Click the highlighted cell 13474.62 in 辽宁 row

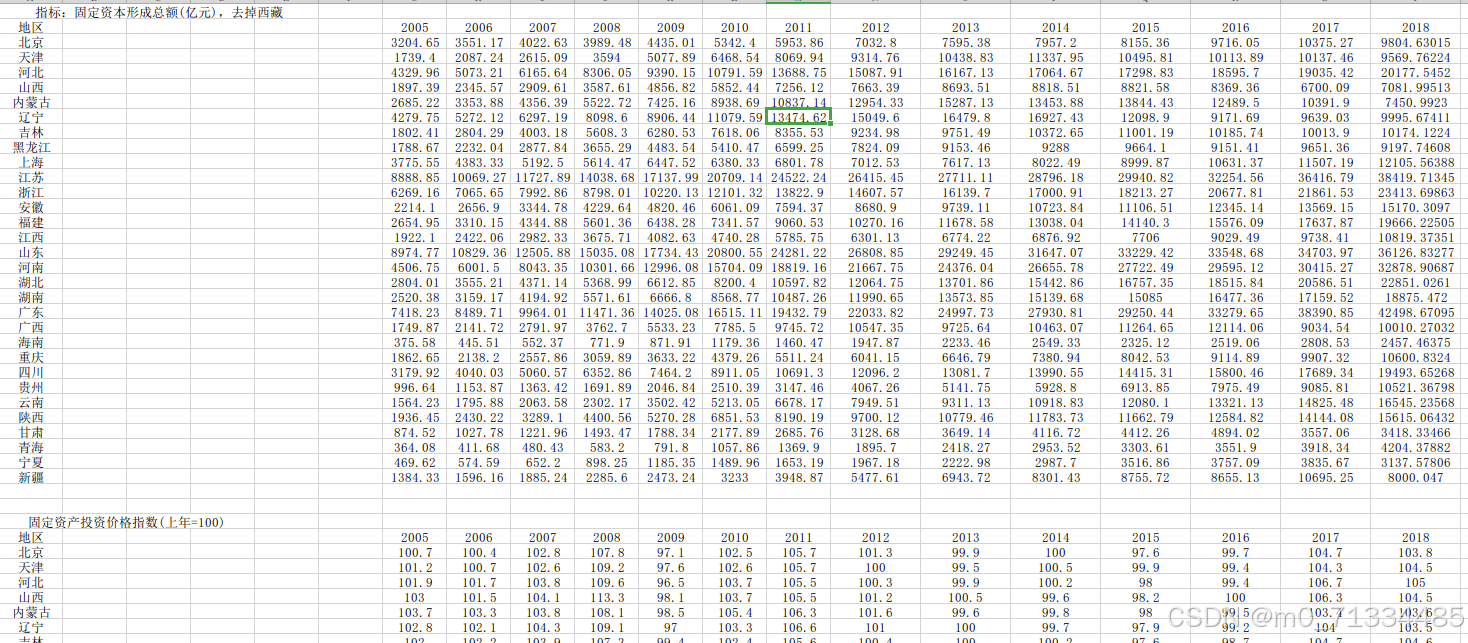coord(798,117)
